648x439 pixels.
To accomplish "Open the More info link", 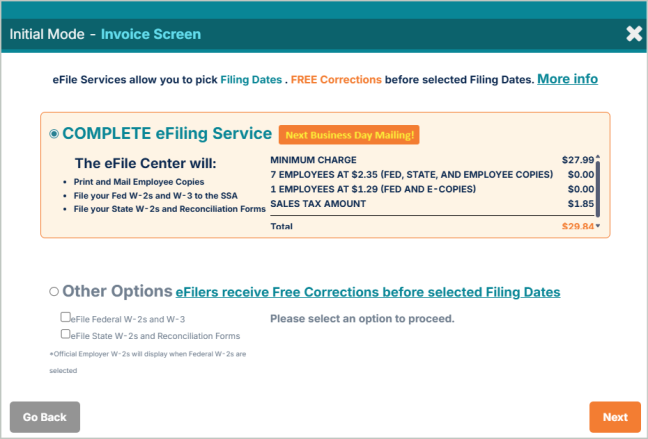I will point(567,78).
